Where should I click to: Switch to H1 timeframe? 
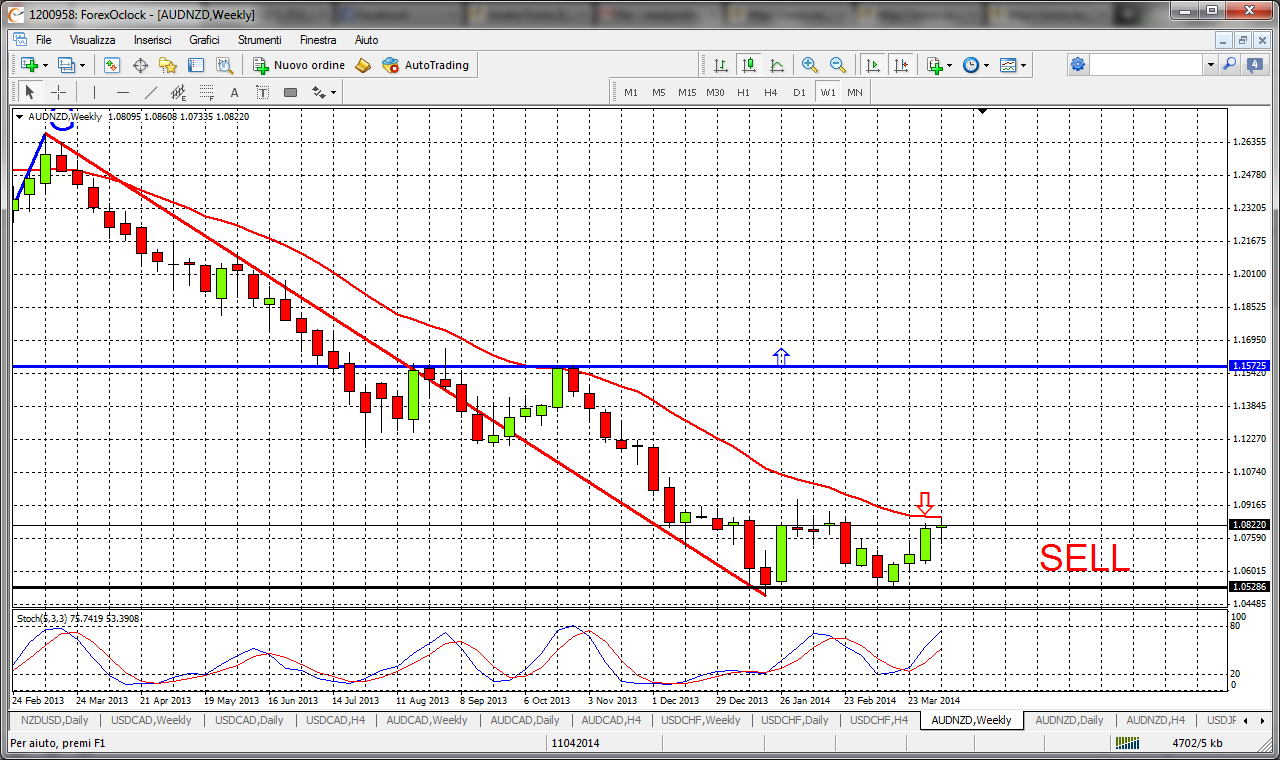click(x=743, y=92)
